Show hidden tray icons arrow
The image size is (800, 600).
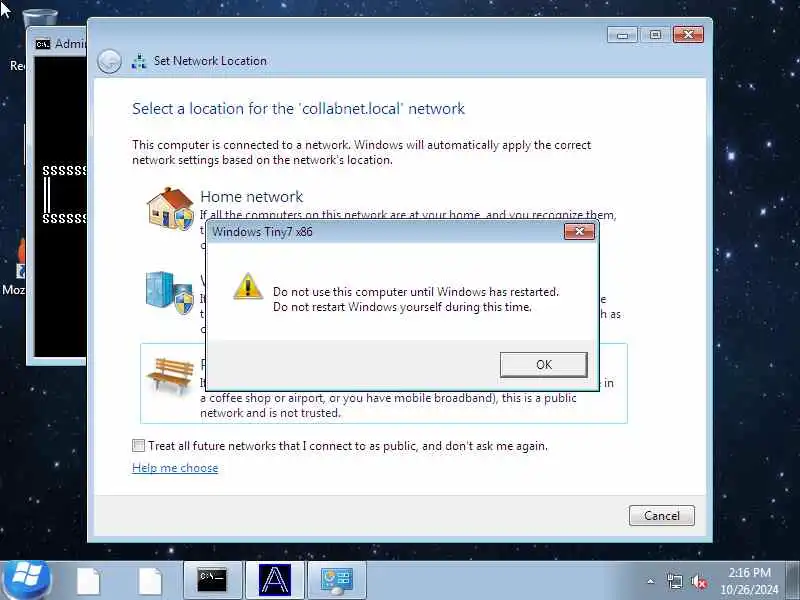[651, 581]
